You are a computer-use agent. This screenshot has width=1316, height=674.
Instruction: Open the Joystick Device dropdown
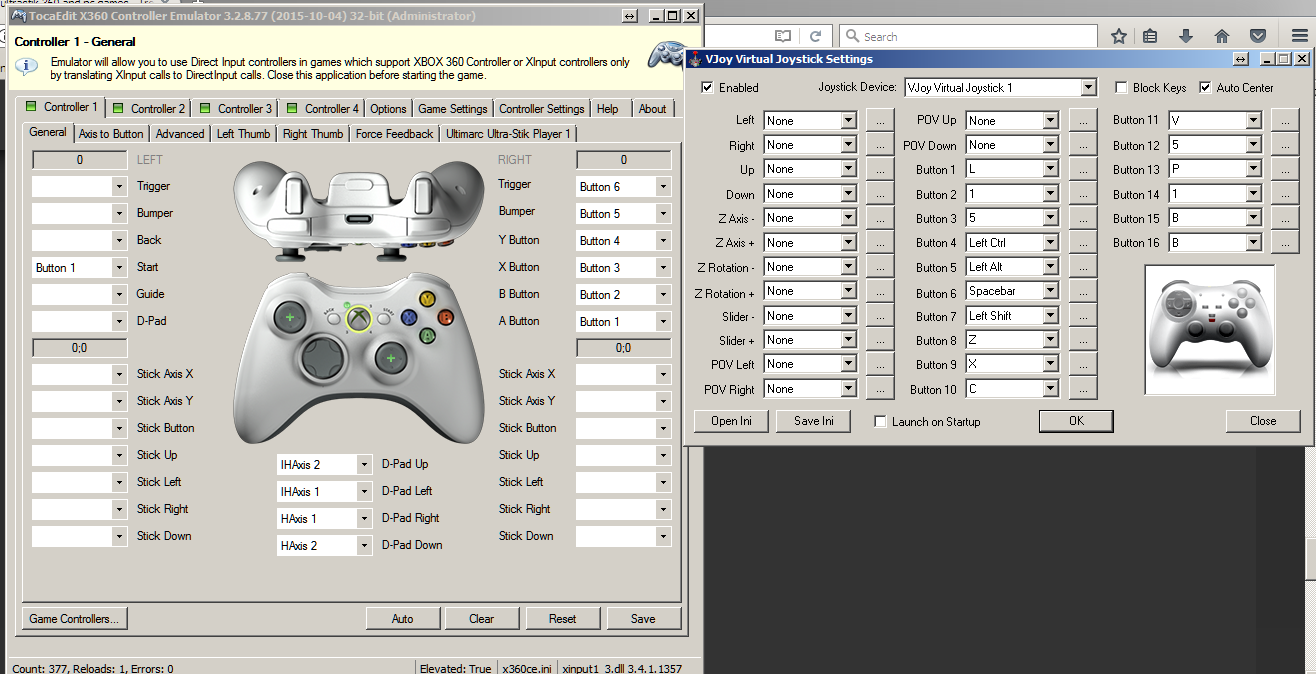click(1089, 88)
